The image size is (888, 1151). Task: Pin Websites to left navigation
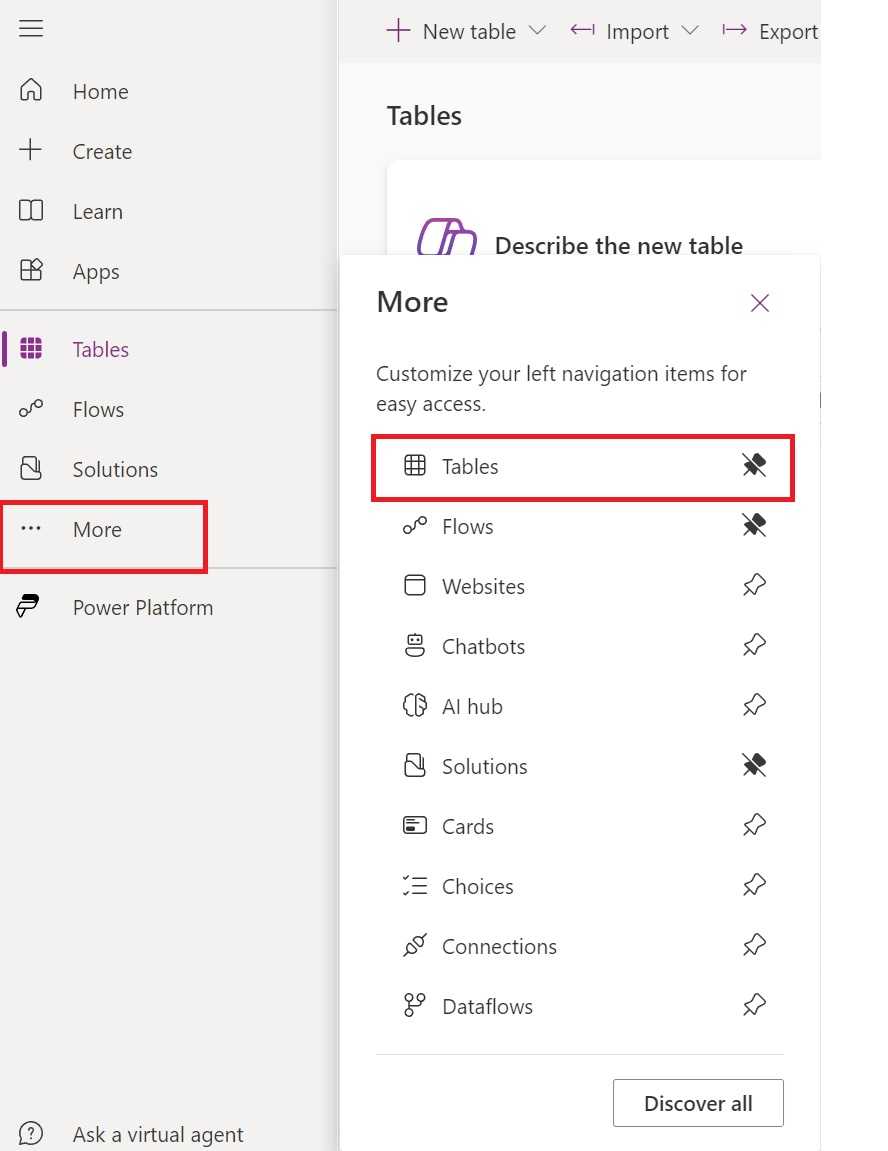point(754,585)
